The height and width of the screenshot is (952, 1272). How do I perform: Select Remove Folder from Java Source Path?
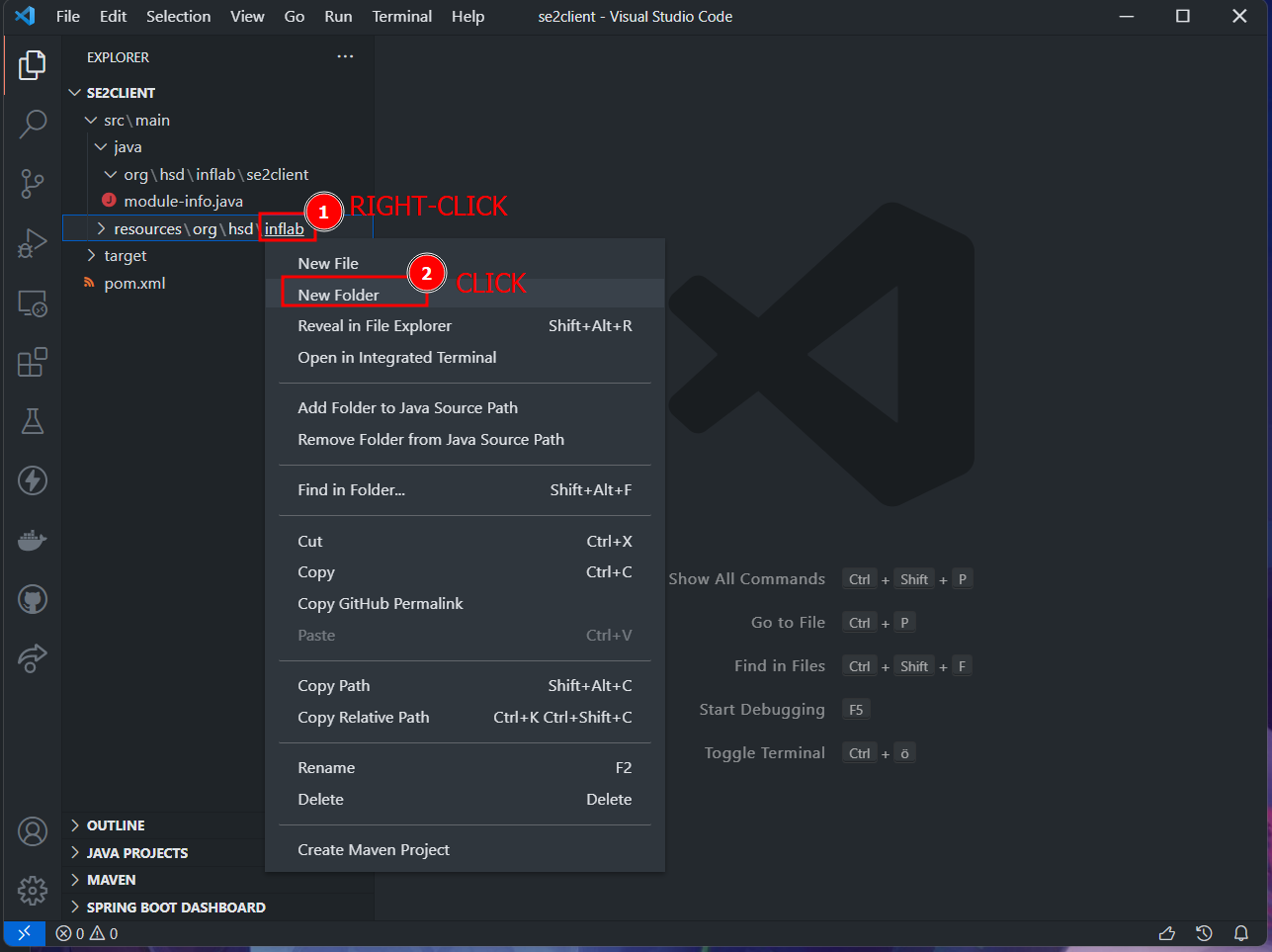[x=465, y=440]
